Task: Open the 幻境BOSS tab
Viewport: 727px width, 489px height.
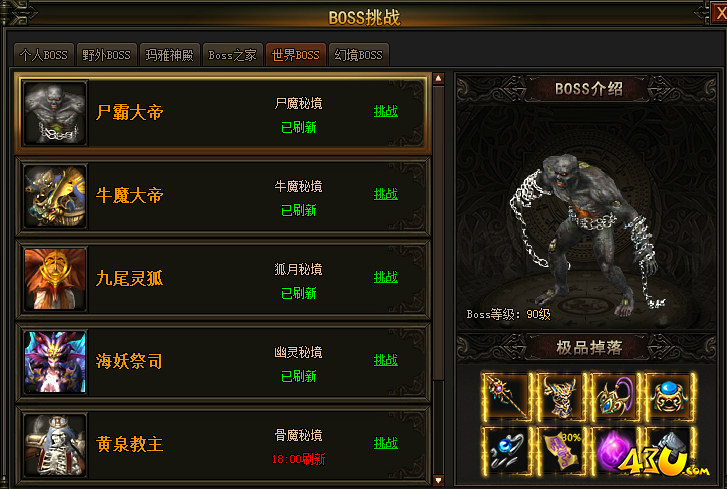Action: pyautogui.click(x=359, y=55)
